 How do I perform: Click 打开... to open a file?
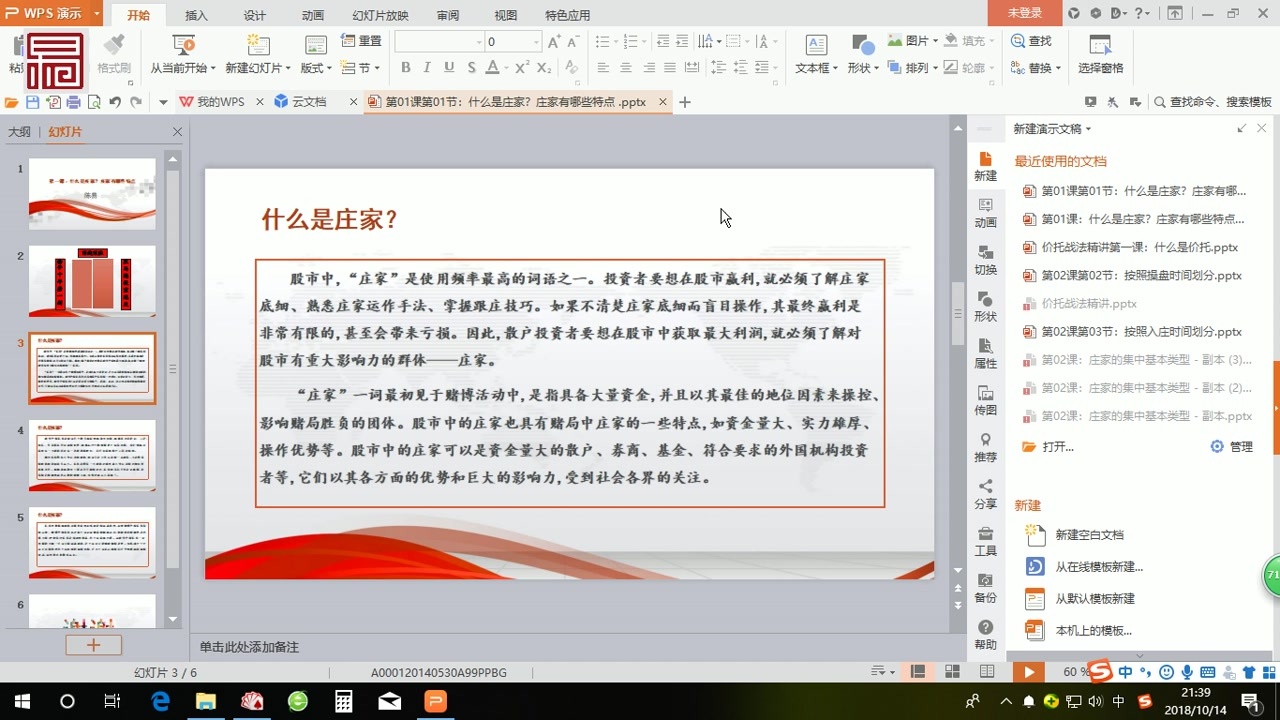pyautogui.click(x=1048, y=447)
